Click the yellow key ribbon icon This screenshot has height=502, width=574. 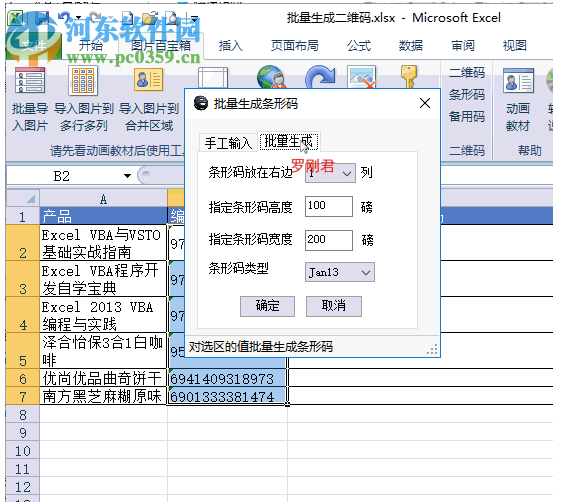click(409, 77)
